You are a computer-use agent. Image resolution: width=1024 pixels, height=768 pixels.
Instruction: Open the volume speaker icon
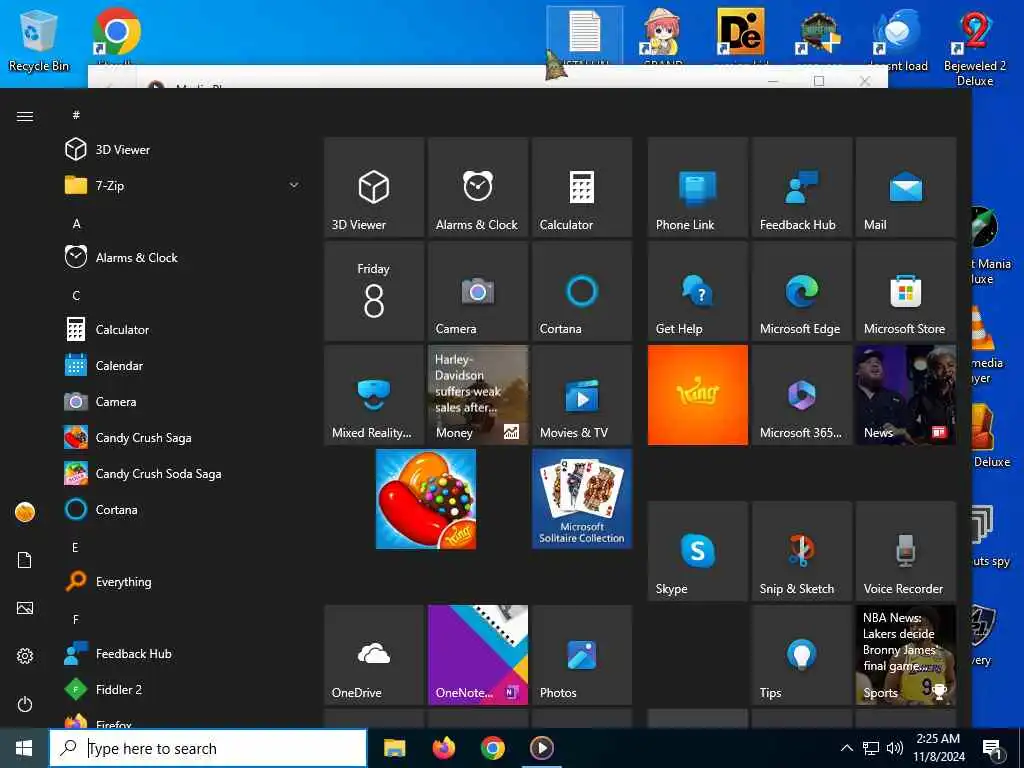coord(895,748)
